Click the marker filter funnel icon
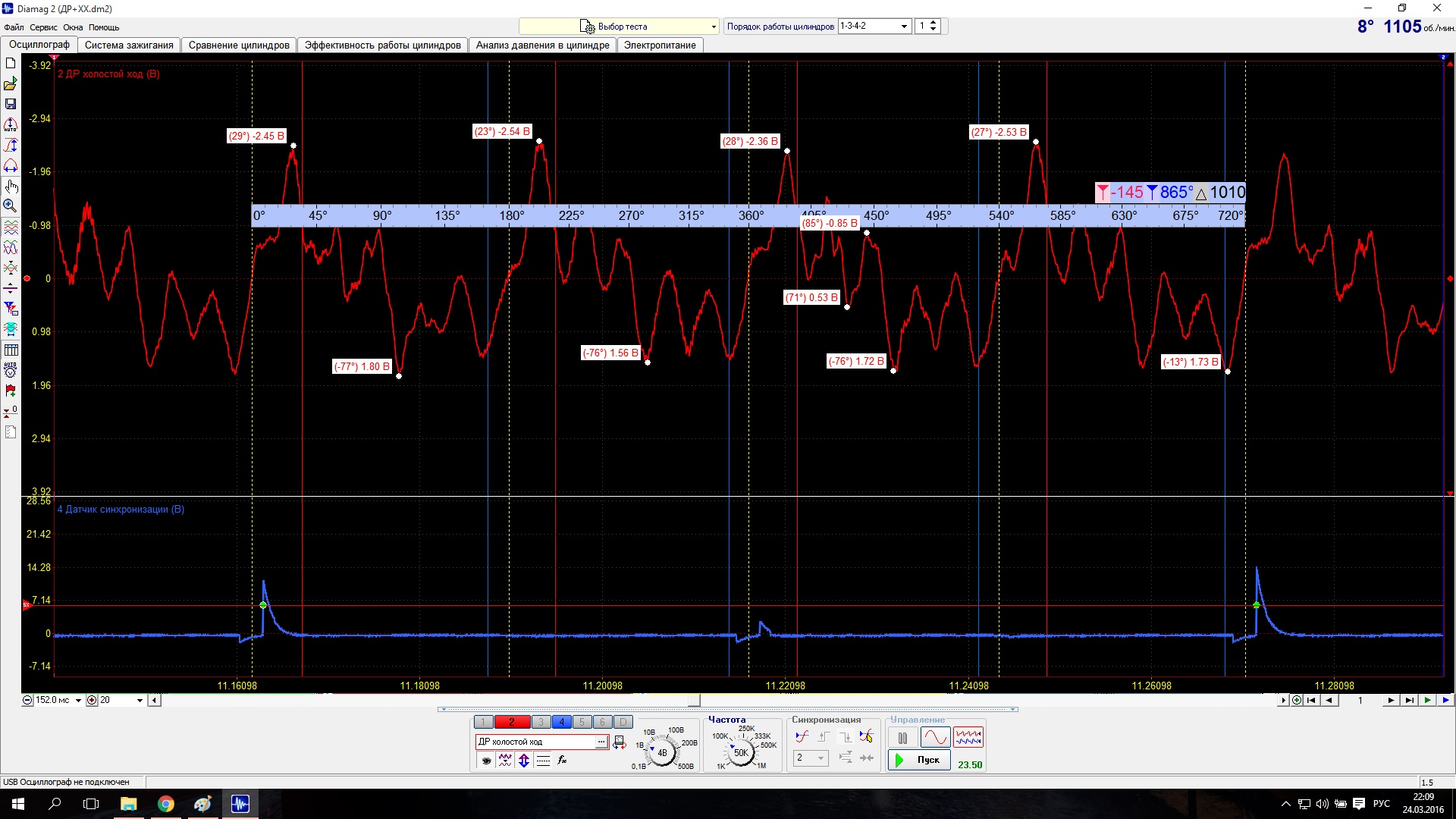The image size is (1456, 819). [x=11, y=309]
